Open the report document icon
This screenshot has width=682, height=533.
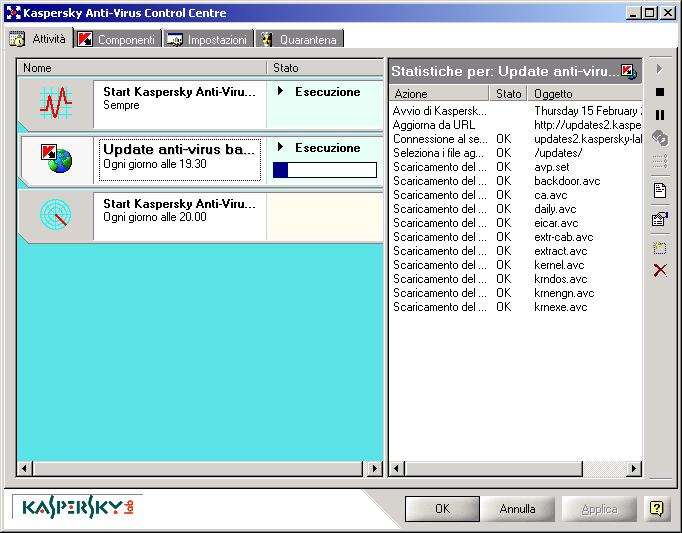coord(660,190)
